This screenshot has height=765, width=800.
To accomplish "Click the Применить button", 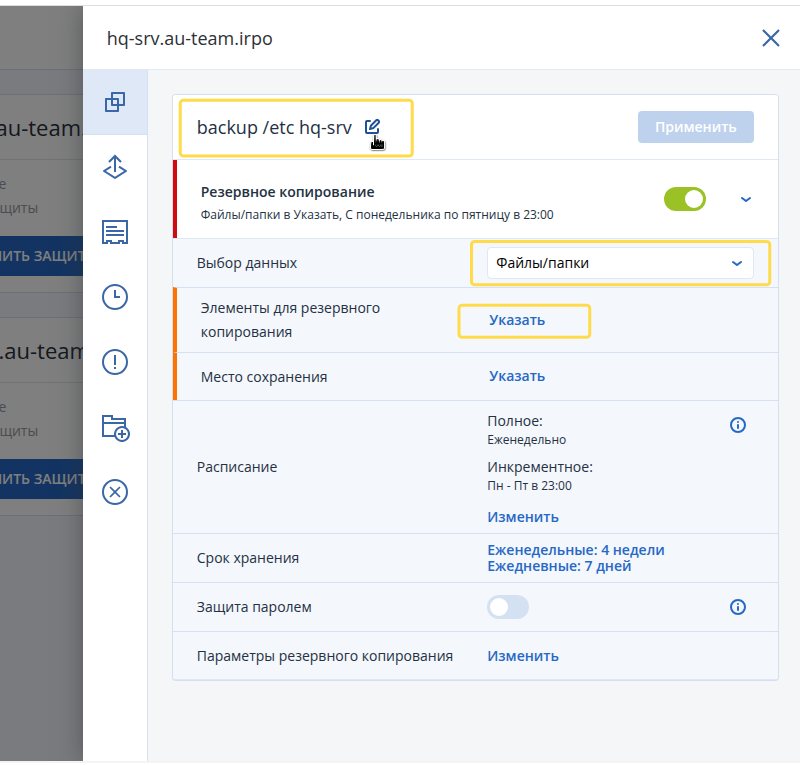I will click(695, 127).
